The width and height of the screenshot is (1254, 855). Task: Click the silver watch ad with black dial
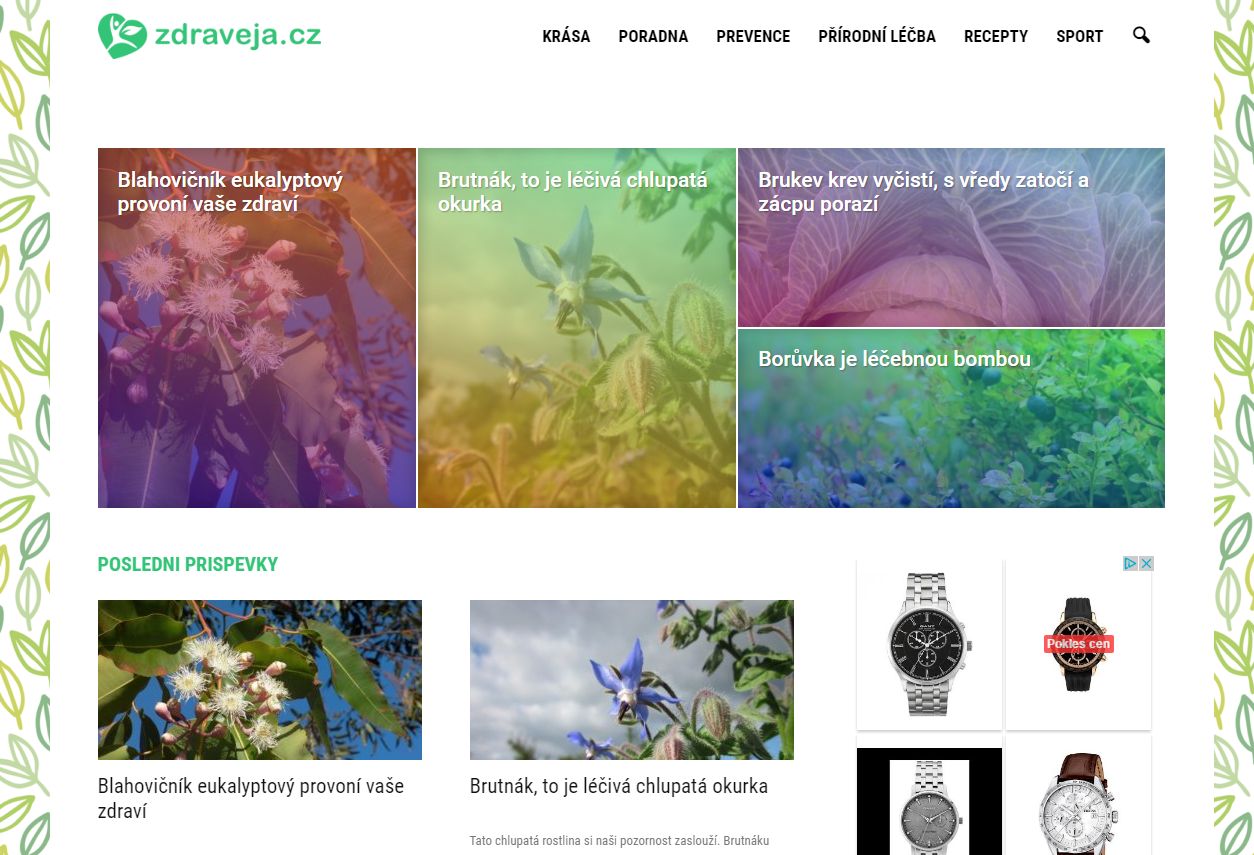(x=929, y=644)
